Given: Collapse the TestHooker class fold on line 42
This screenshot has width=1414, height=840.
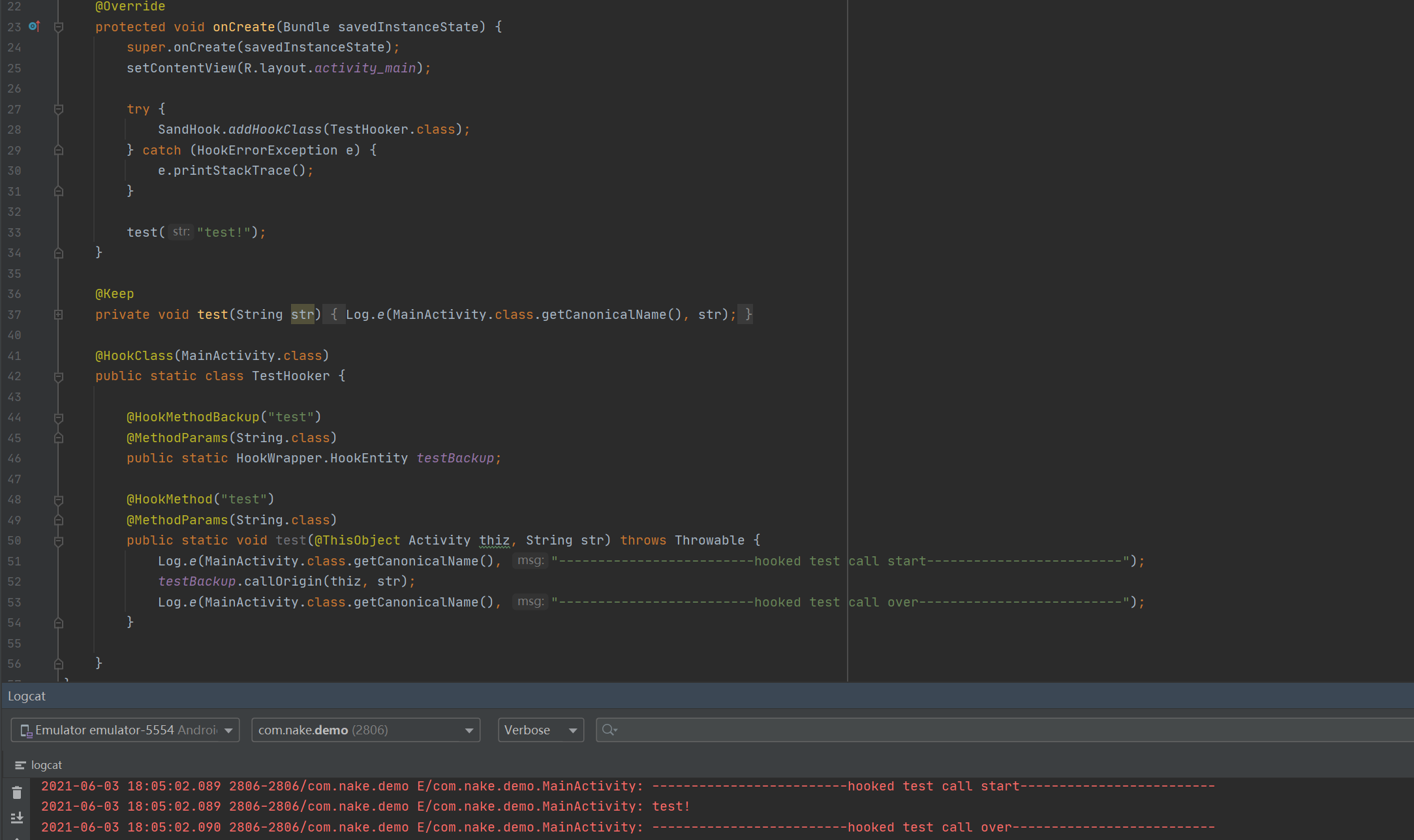Looking at the screenshot, I should pos(59,377).
